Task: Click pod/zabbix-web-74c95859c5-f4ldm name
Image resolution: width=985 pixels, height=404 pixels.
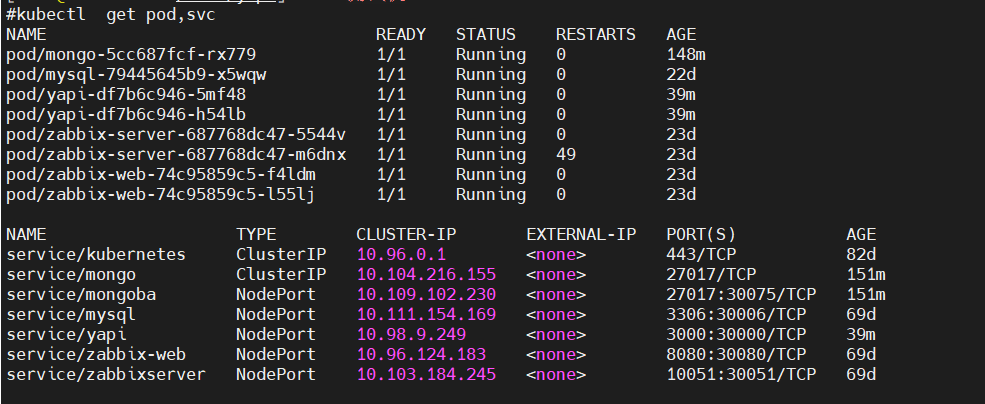Action: pos(161,175)
